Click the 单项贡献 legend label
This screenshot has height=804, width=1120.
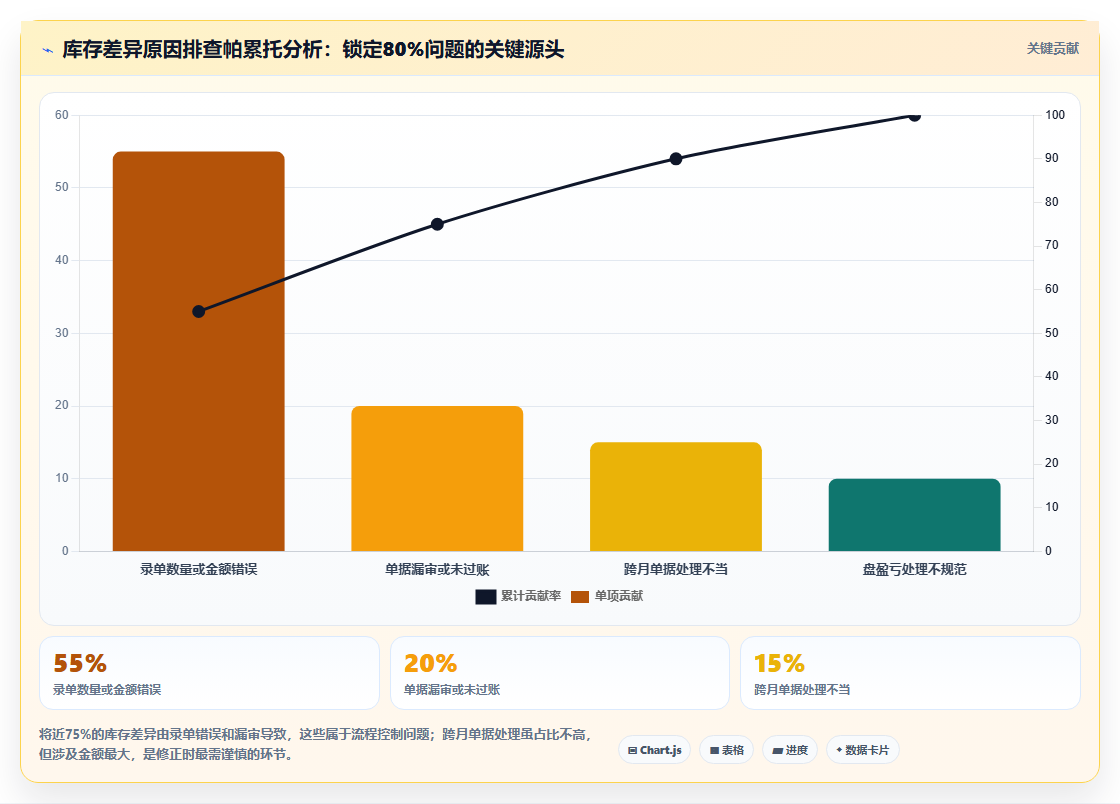tap(619, 596)
